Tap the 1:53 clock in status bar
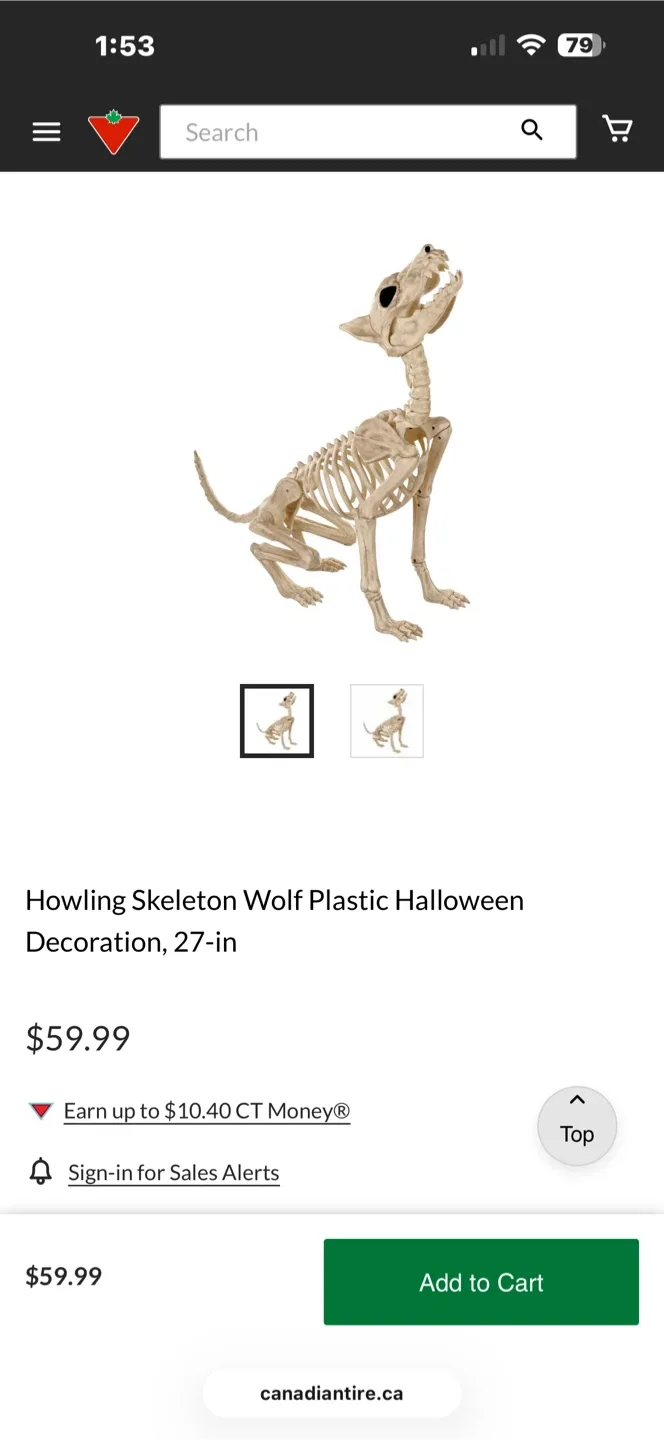 point(125,46)
